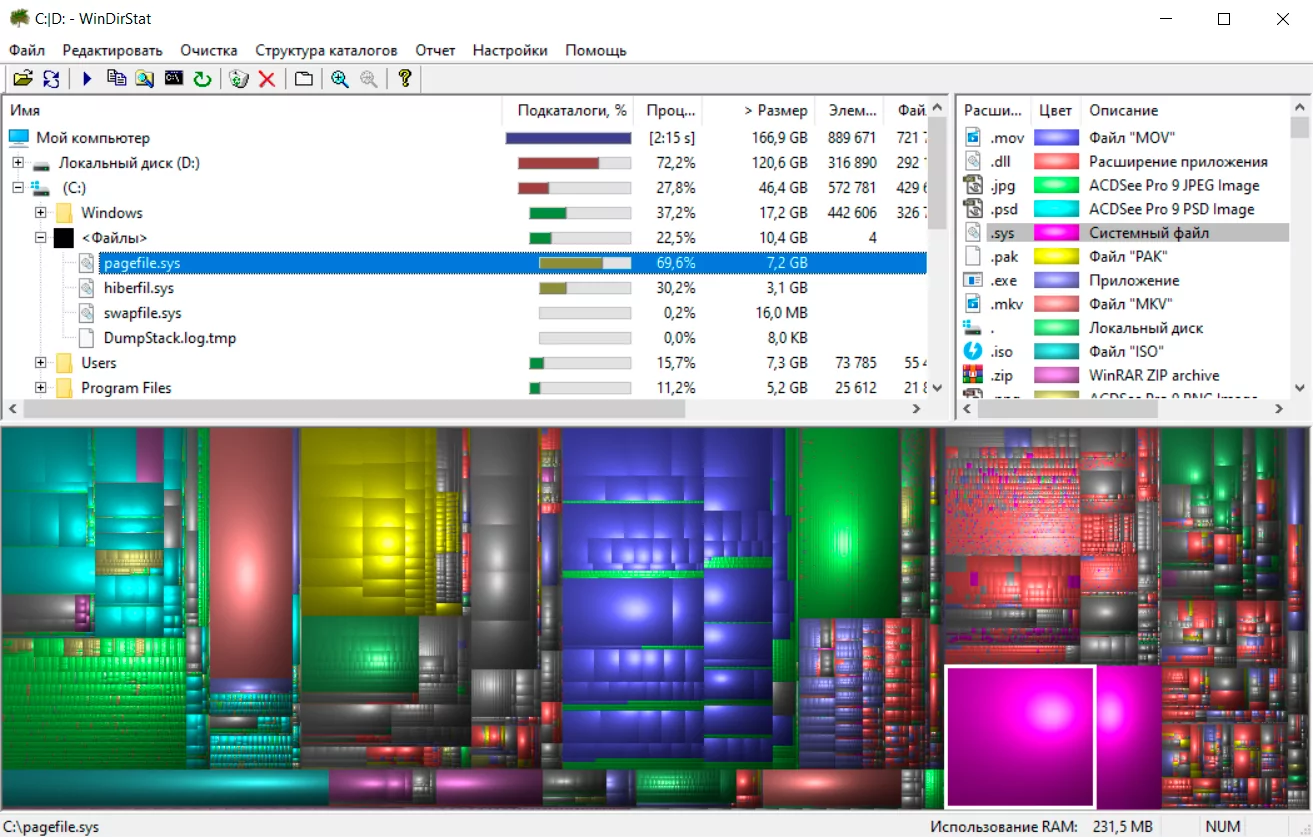Click the file icon beside swapfile.sys
The width and height of the screenshot is (1313, 837).
click(87, 313)
